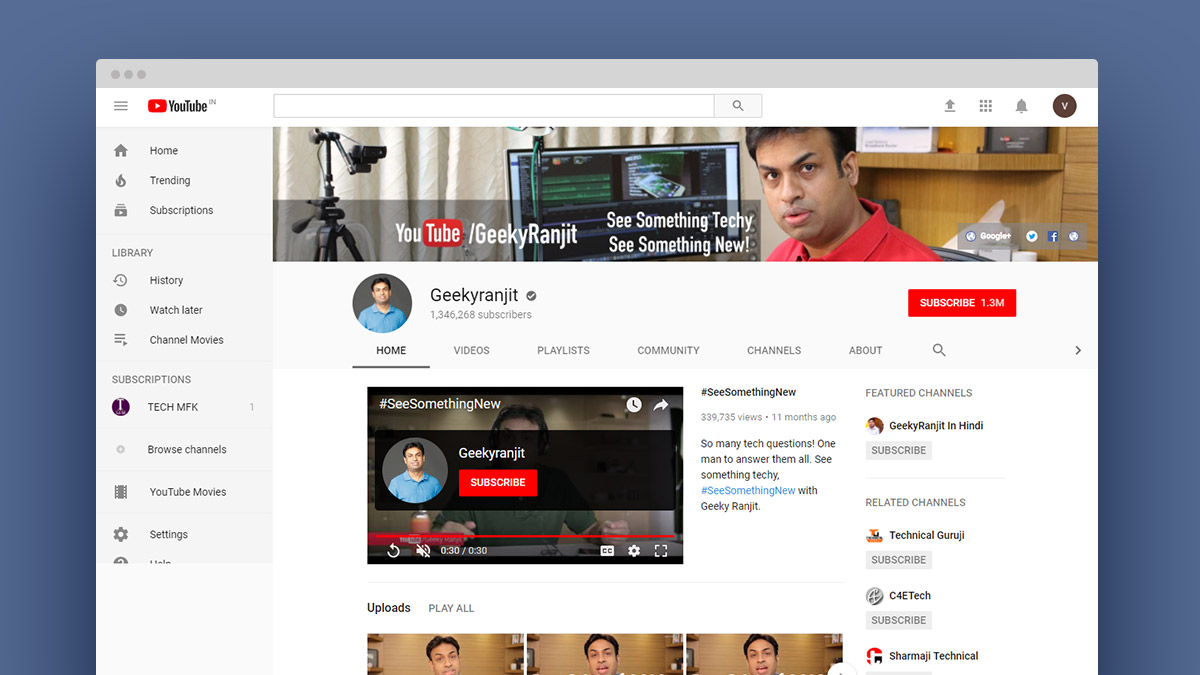Viewport: 1200px width, 675px height.
Task: Click the Facebook icon on the banner
Action: point(1053,236)
